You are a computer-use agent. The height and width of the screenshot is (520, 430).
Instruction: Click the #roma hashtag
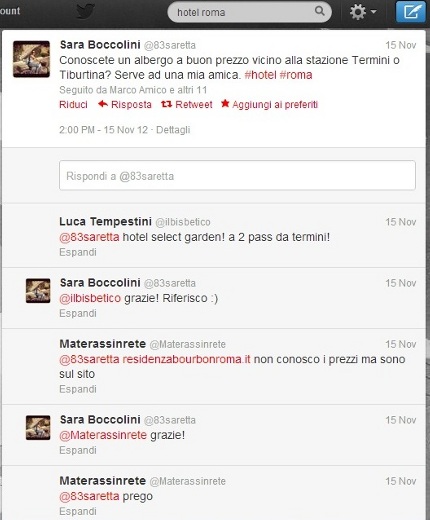coord(296,75)
